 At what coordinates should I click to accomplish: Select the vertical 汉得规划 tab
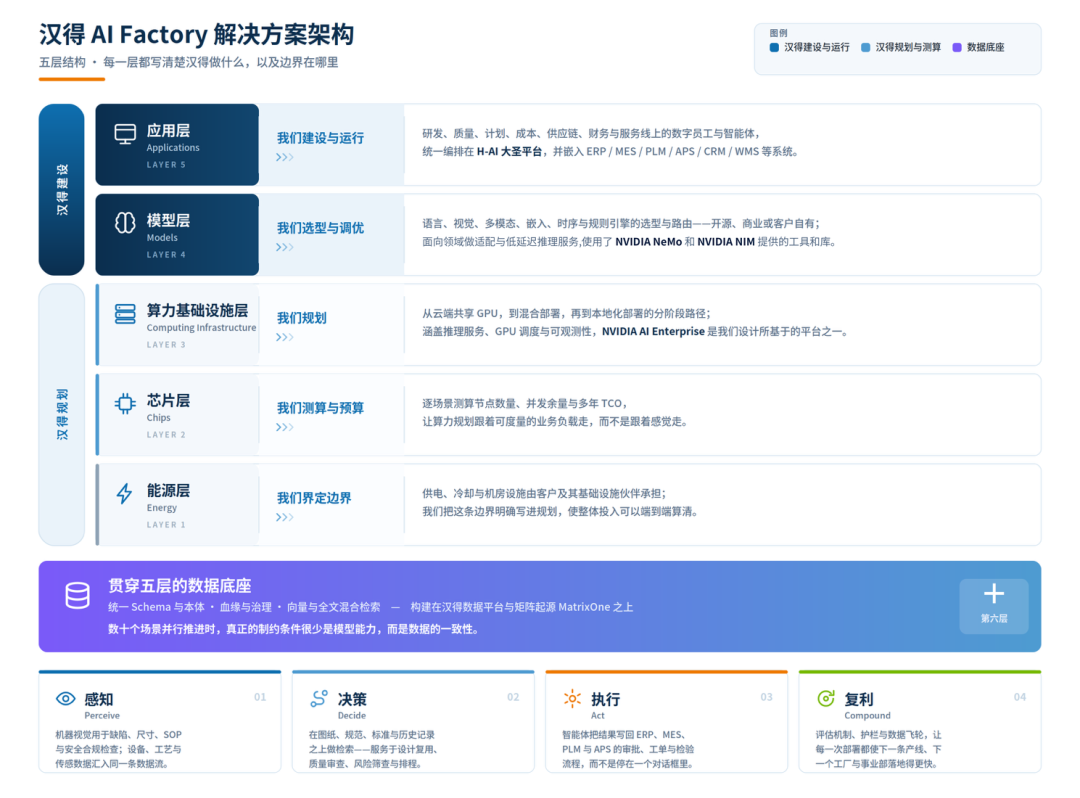[61, 414]
